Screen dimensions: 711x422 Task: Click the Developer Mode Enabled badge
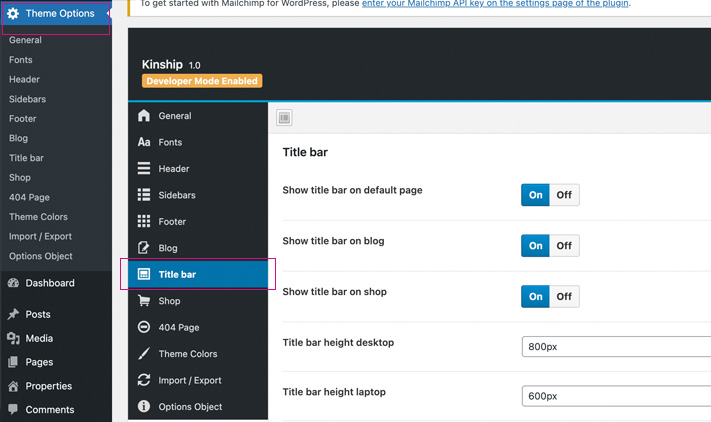coord(202,81)
